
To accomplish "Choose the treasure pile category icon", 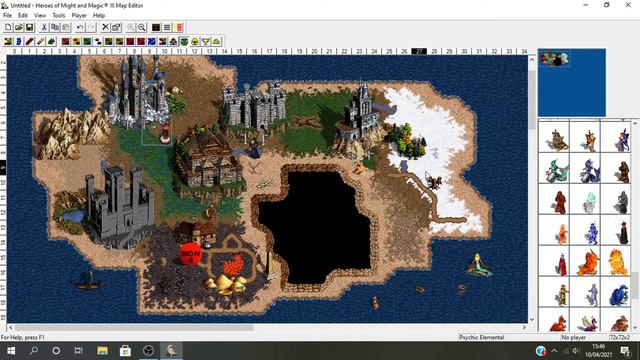I will click(217, 41).
